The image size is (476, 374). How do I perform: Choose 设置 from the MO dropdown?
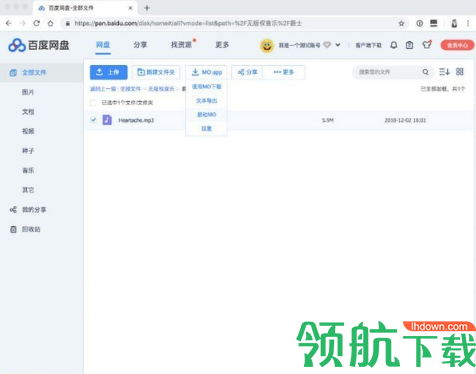point(207,129)
